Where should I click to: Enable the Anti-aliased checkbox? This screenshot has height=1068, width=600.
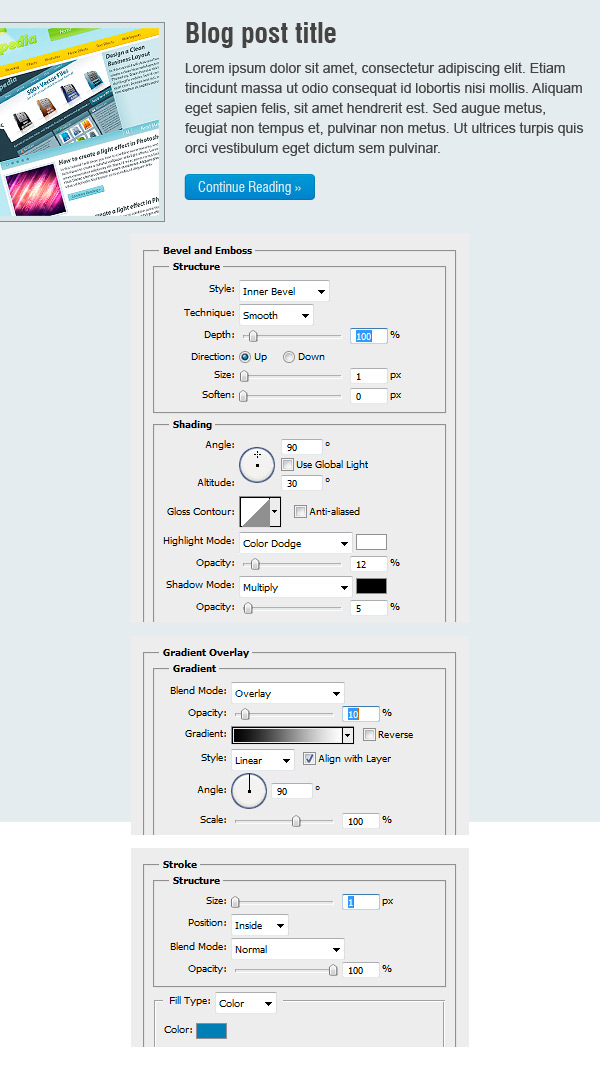tap(300, 512)
